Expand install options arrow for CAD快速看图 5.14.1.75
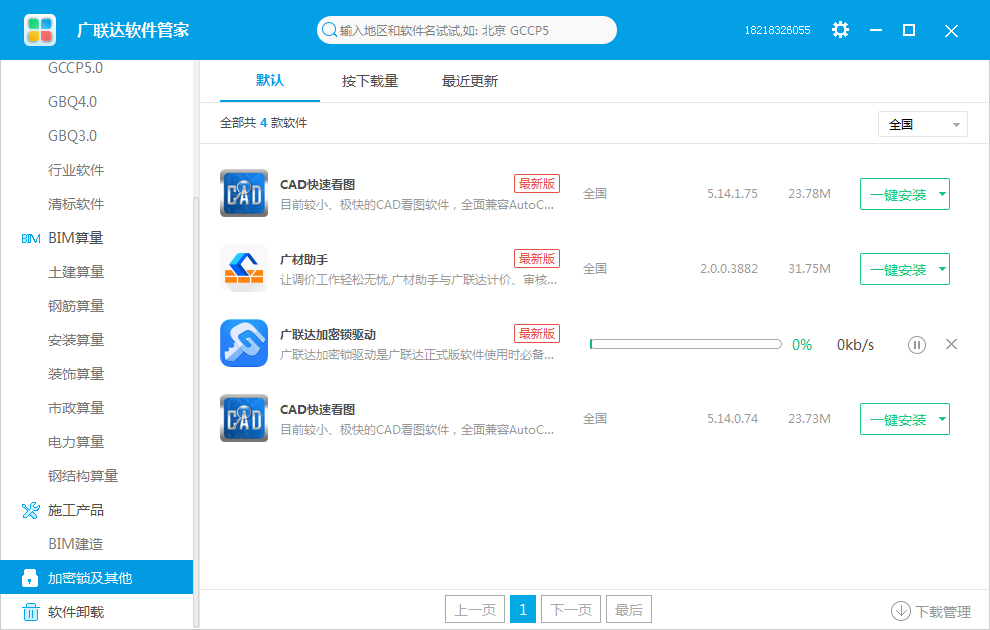Viewport: 990px width, 630px height. [942, 194]
